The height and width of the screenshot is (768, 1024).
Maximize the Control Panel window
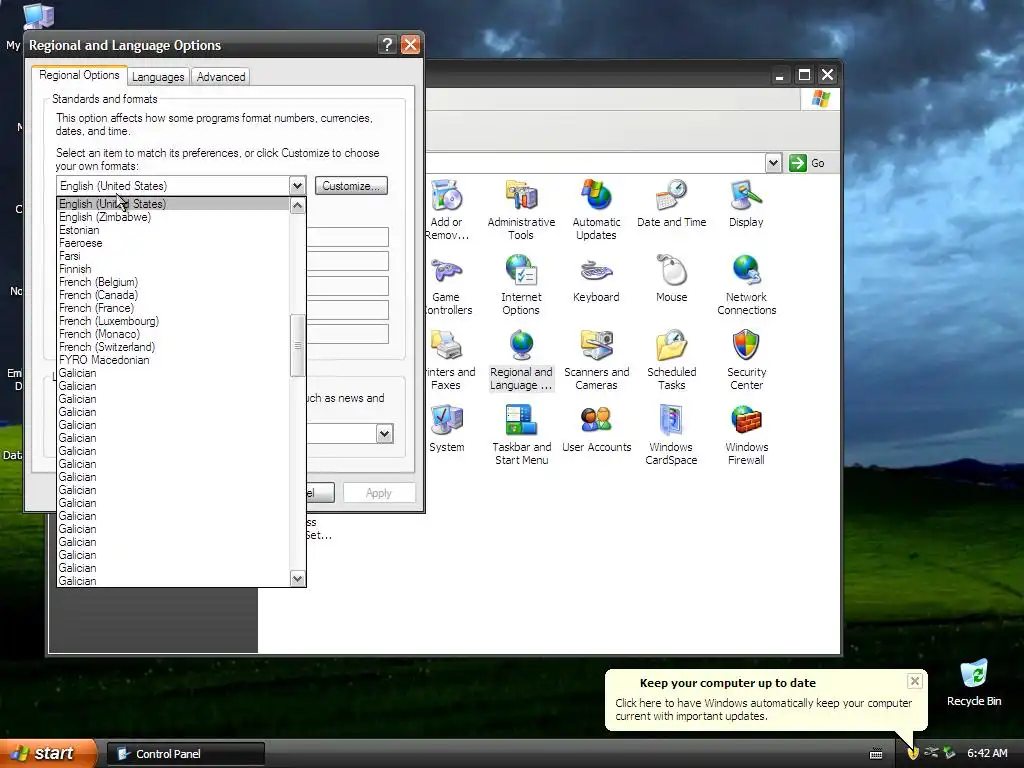click(x=805, y=75)
